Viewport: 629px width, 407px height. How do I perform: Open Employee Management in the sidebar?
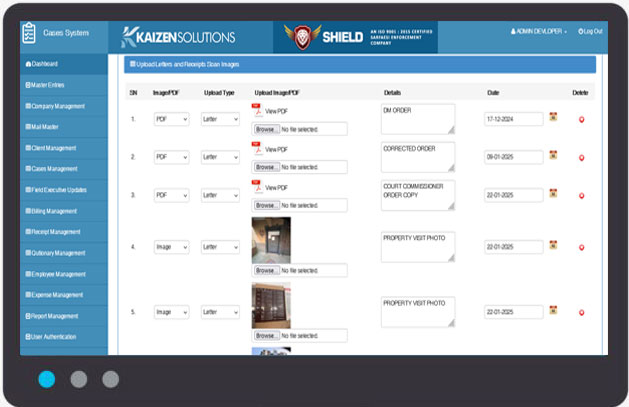[x=64, y=274]
